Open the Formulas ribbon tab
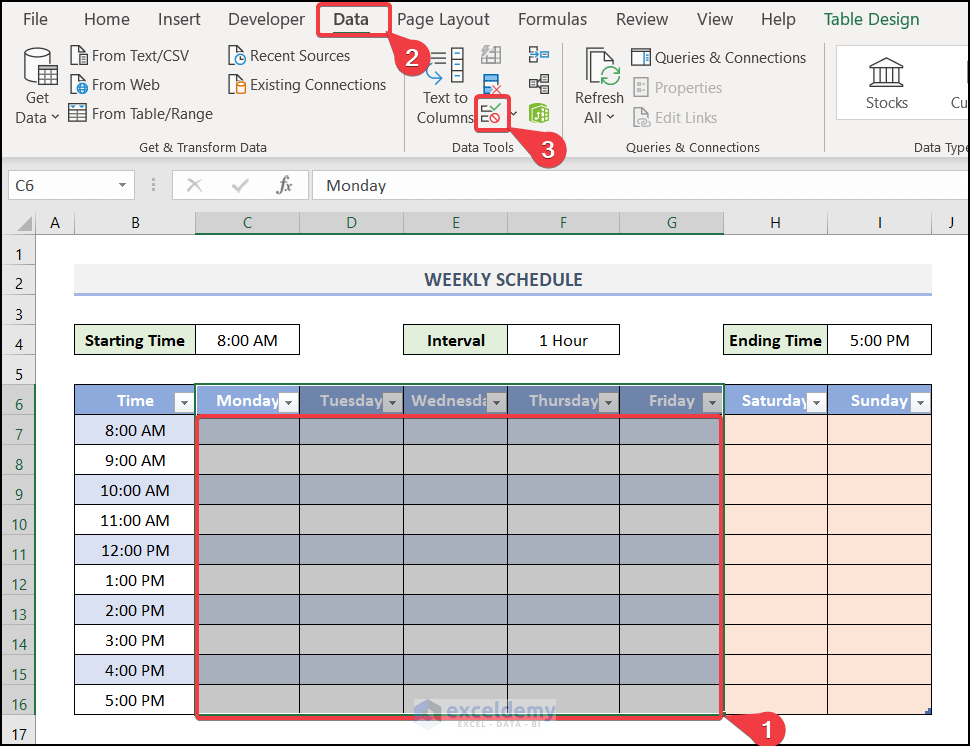Viewport: 970px width, 746px height. tap(552, 19)
